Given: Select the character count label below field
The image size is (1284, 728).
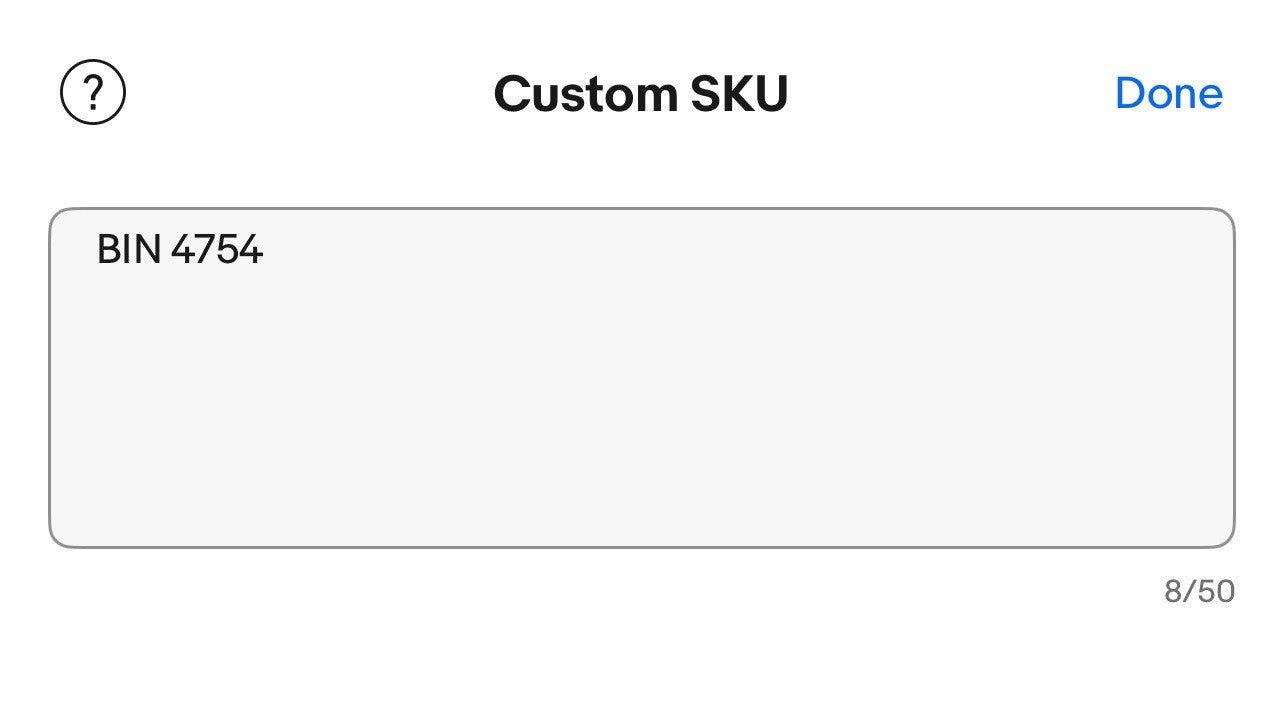Looking at the screenshot, I should pyautogui.click(x=1199, y=591).
